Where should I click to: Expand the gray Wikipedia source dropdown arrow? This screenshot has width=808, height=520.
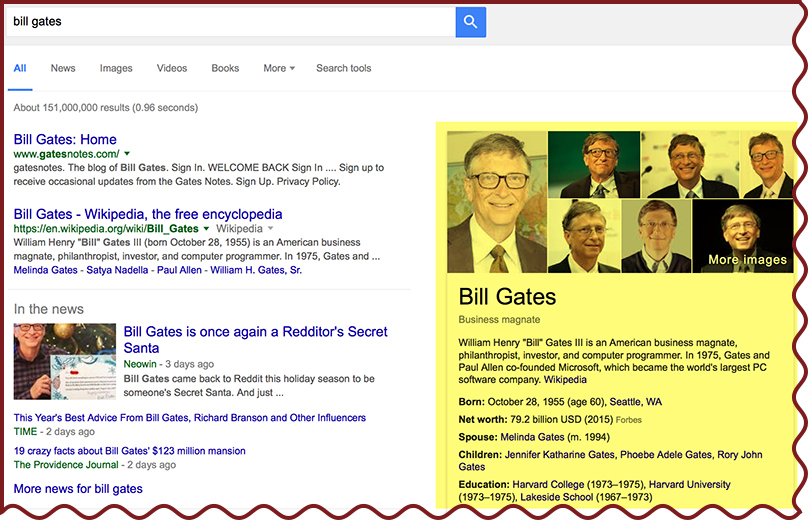tap(271, 228)
